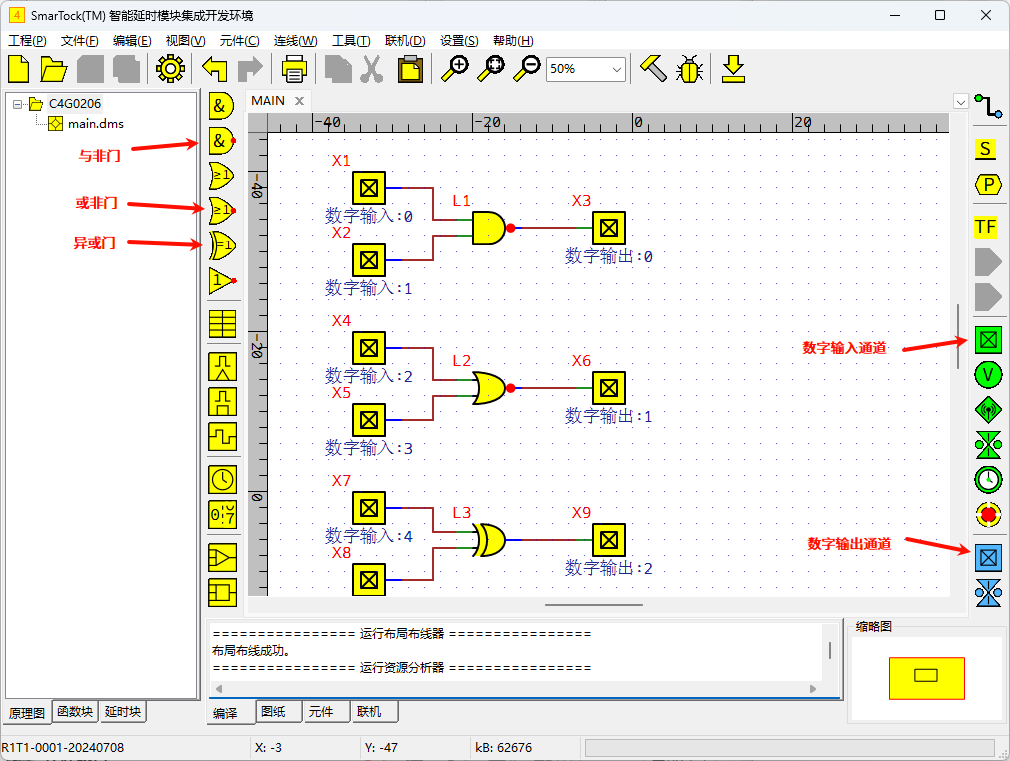Select the amplifier block component

pyautogui.click(x=222, y=557)
